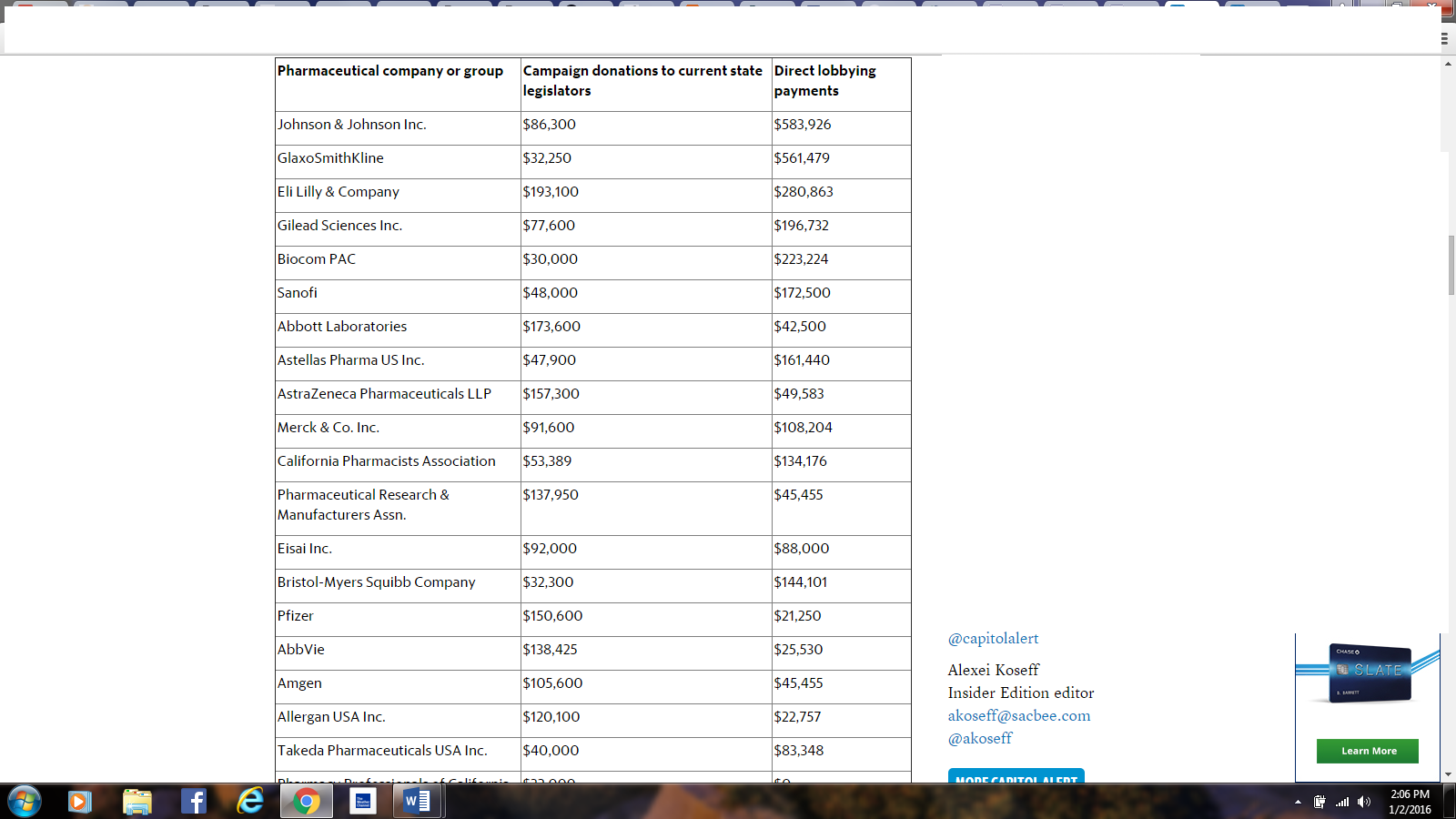Click Pfizer's $150,600 donation value

(552, 616)
